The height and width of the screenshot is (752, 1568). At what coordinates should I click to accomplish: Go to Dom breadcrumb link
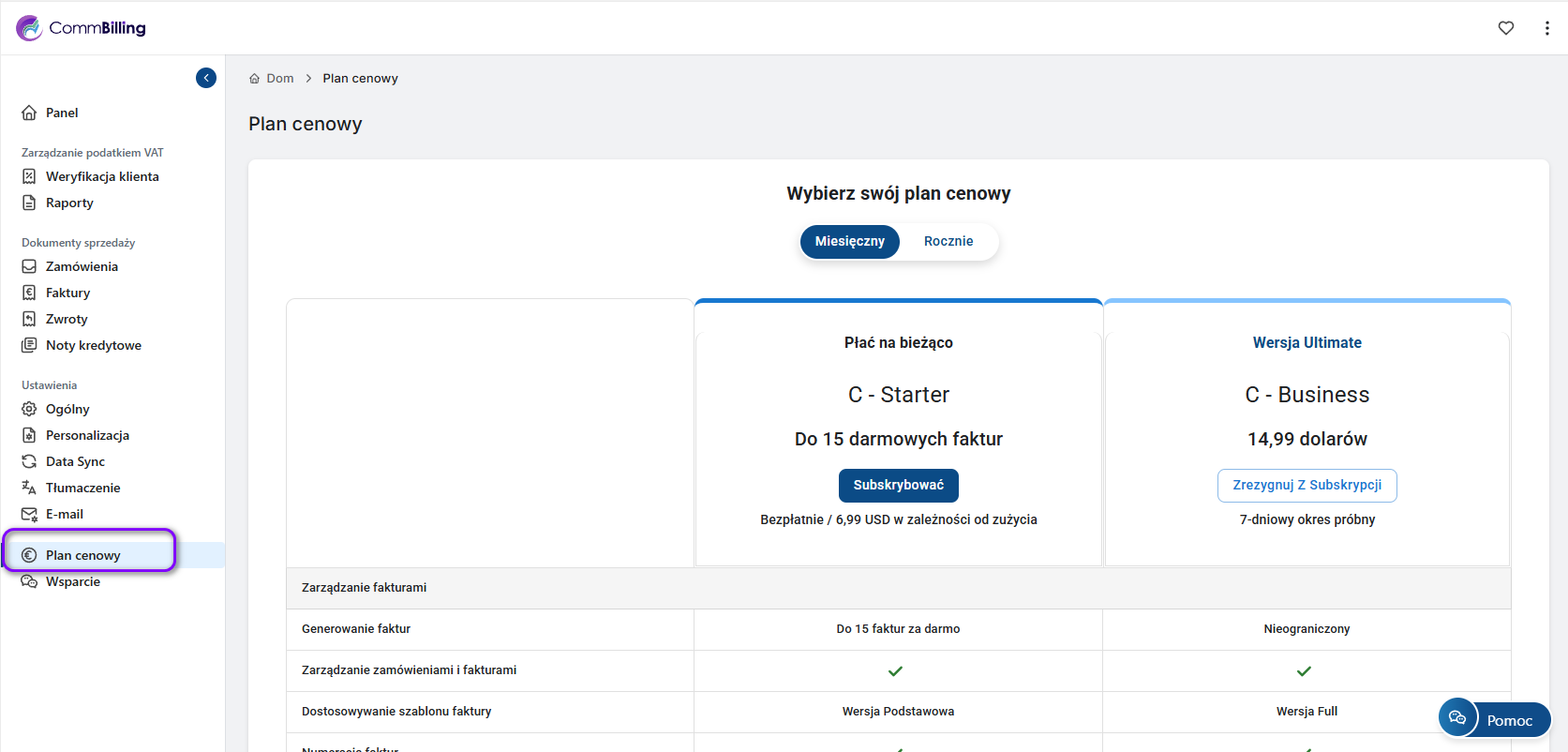pos(279,79)
